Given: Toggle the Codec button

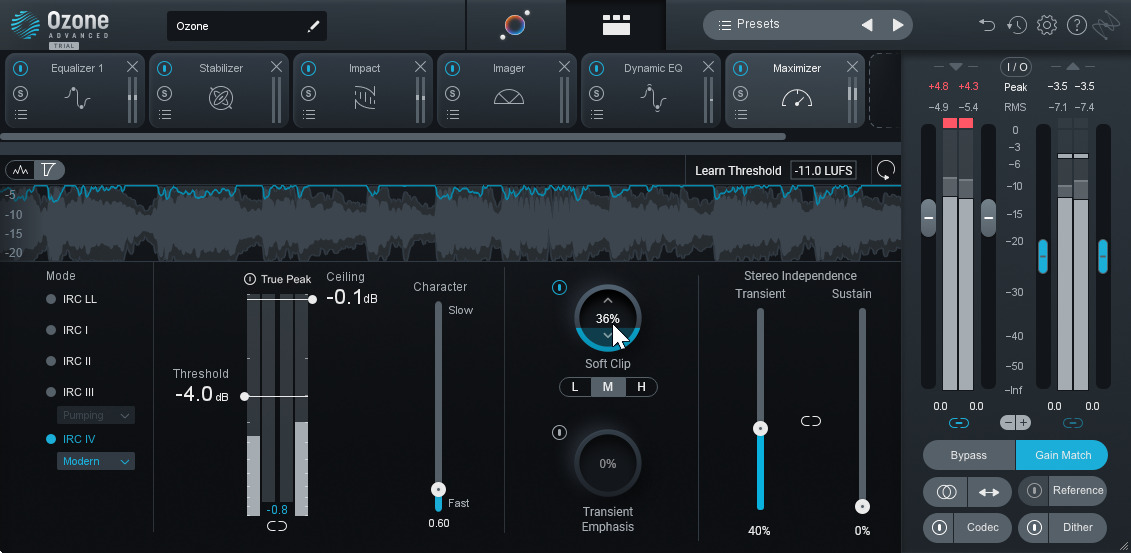Looking at the screenshot, I should click(967, 527).
